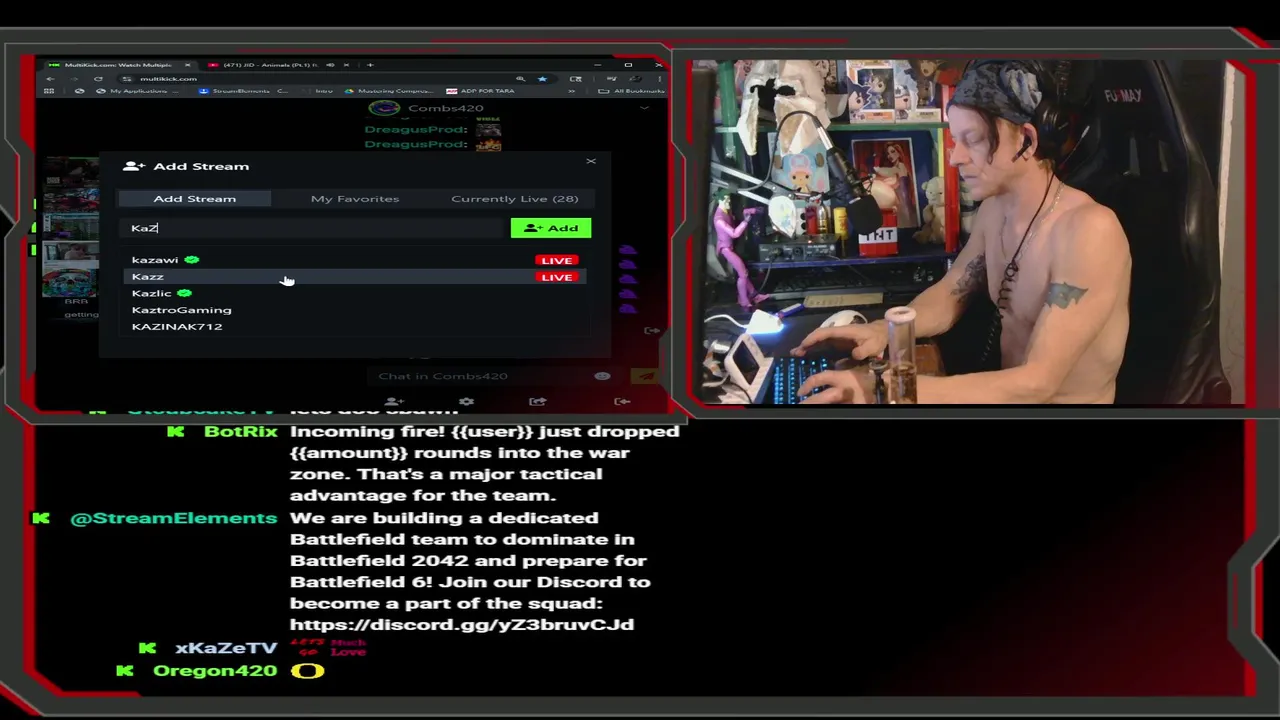Click the logout arrow in bottom bar

point(622,402)
